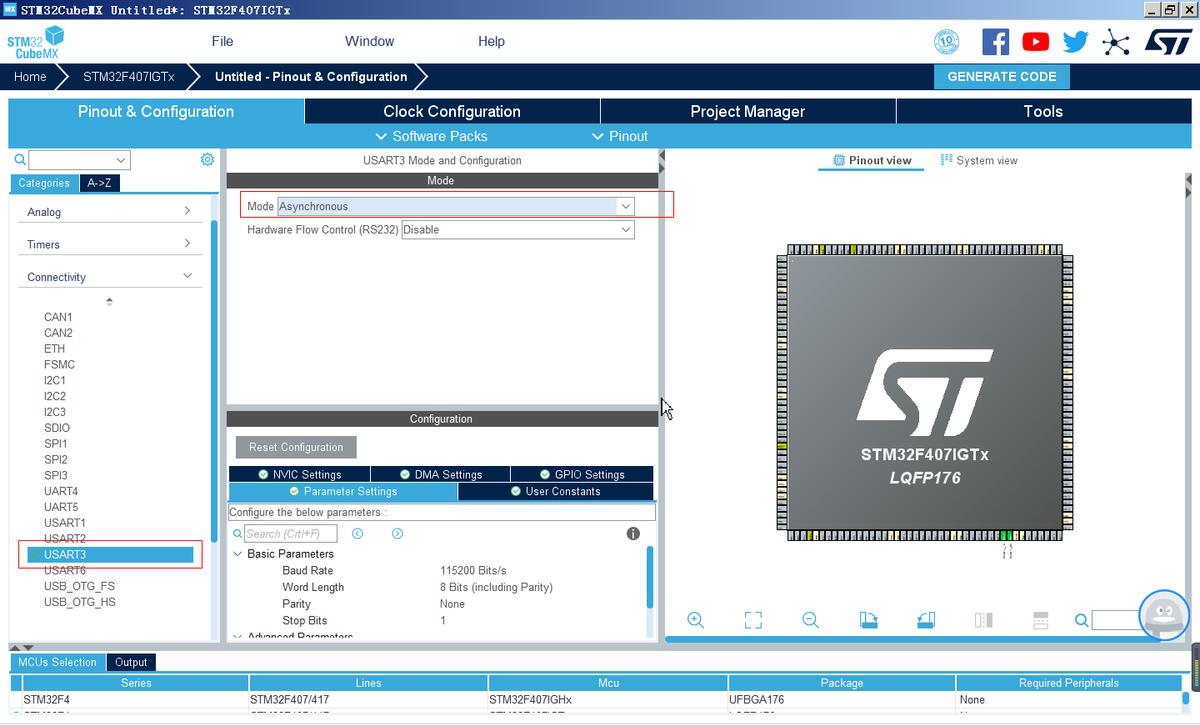
Task: Select the Pinout view tab
Action: tap(872, 160)
